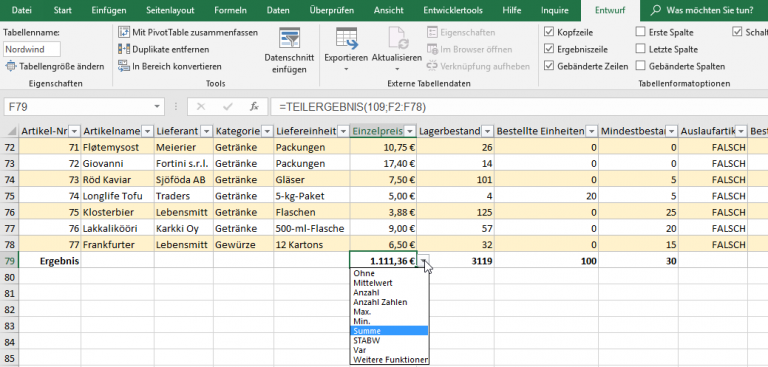Switch to the Entwicklertools tab
Screen dimensions: 768x367
tap(453, 10)
